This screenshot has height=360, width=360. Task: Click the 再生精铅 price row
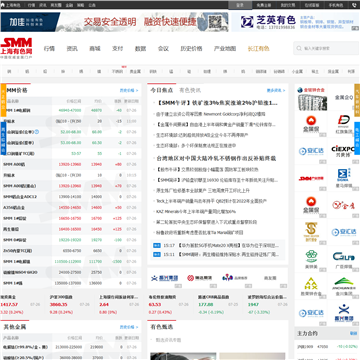click(71, 229)
